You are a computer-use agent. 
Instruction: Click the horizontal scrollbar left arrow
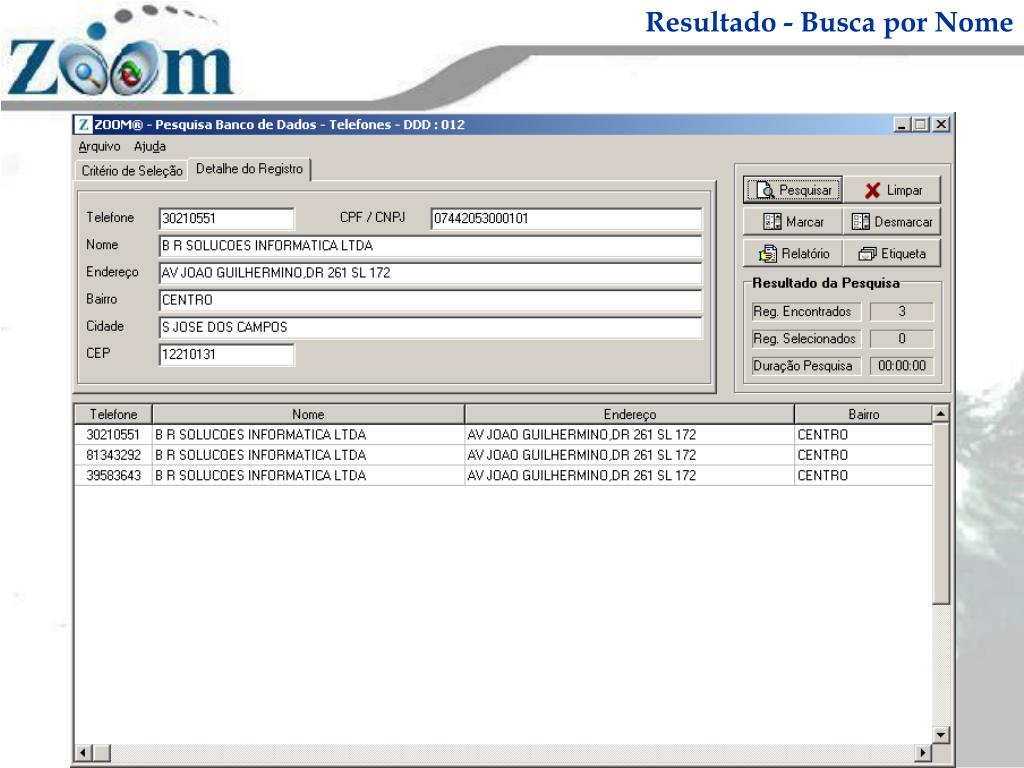pyautogui.click(x=83, y=752)
